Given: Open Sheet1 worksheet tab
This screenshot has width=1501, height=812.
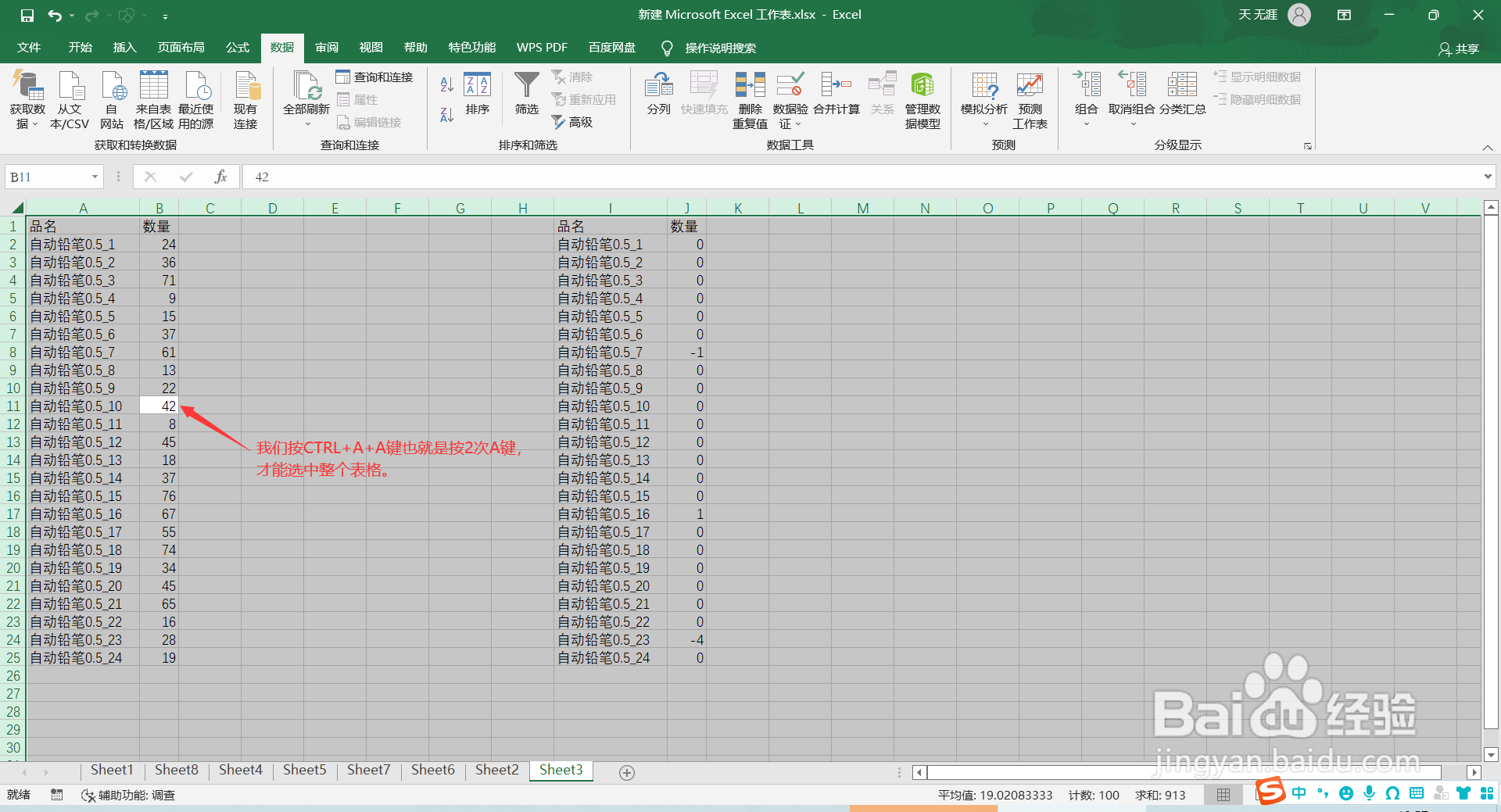Looking at the screenshot, I should (x=112, y=771).
